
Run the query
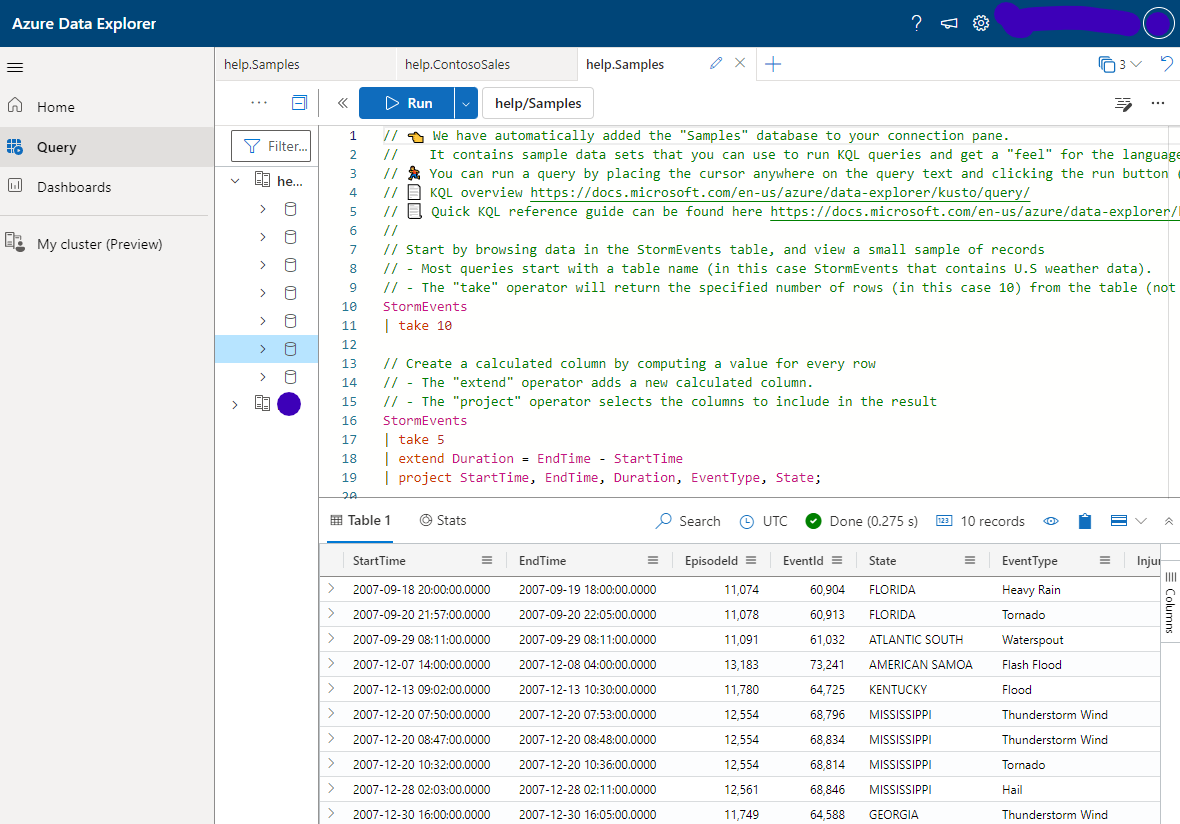coord(407,103)
